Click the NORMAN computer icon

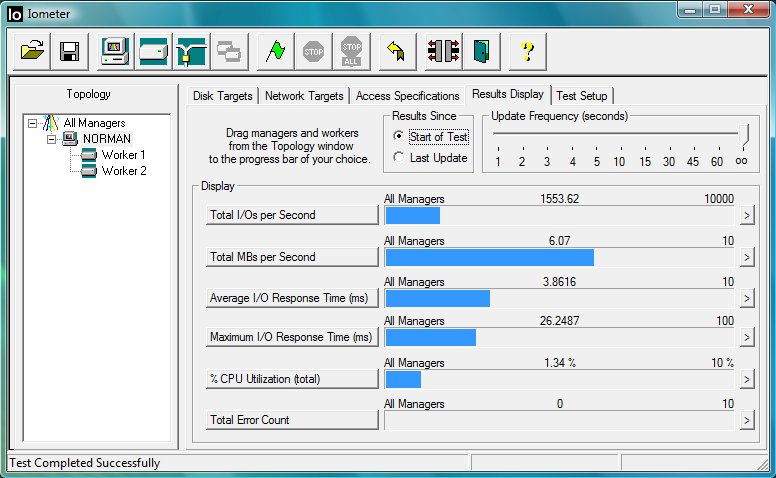pos(70,139)
